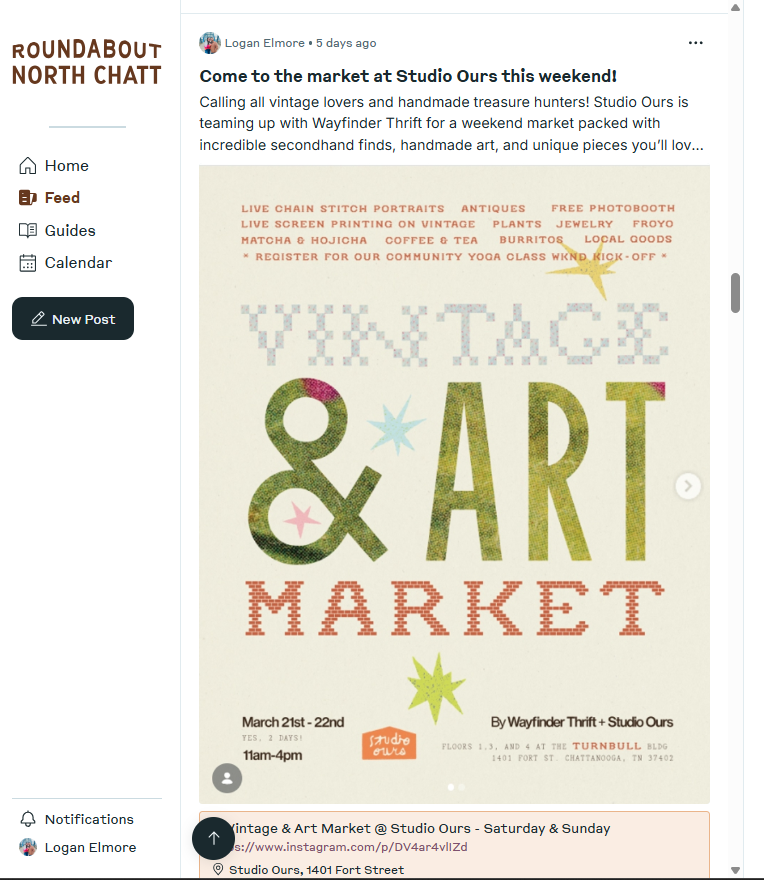
Task: Click the location pin icon
Action: 218,870
